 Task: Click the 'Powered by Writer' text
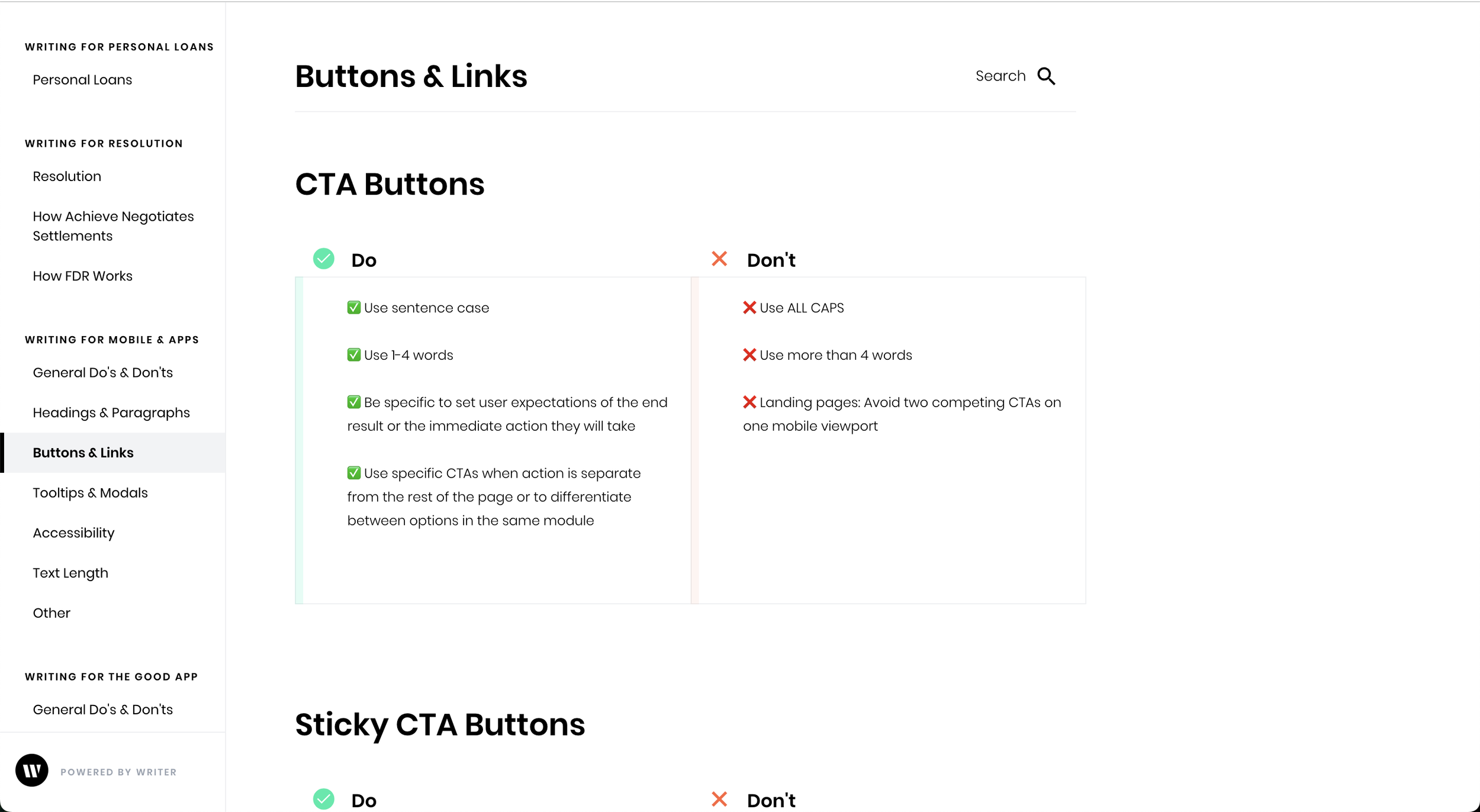point(118,772)
